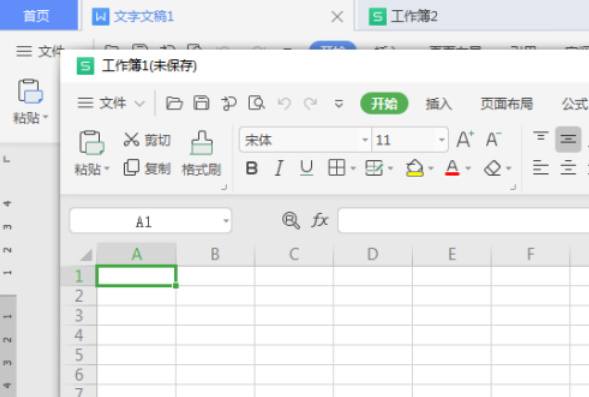Click inside the formula bar
589x397 pixels.
coord(463,220)
